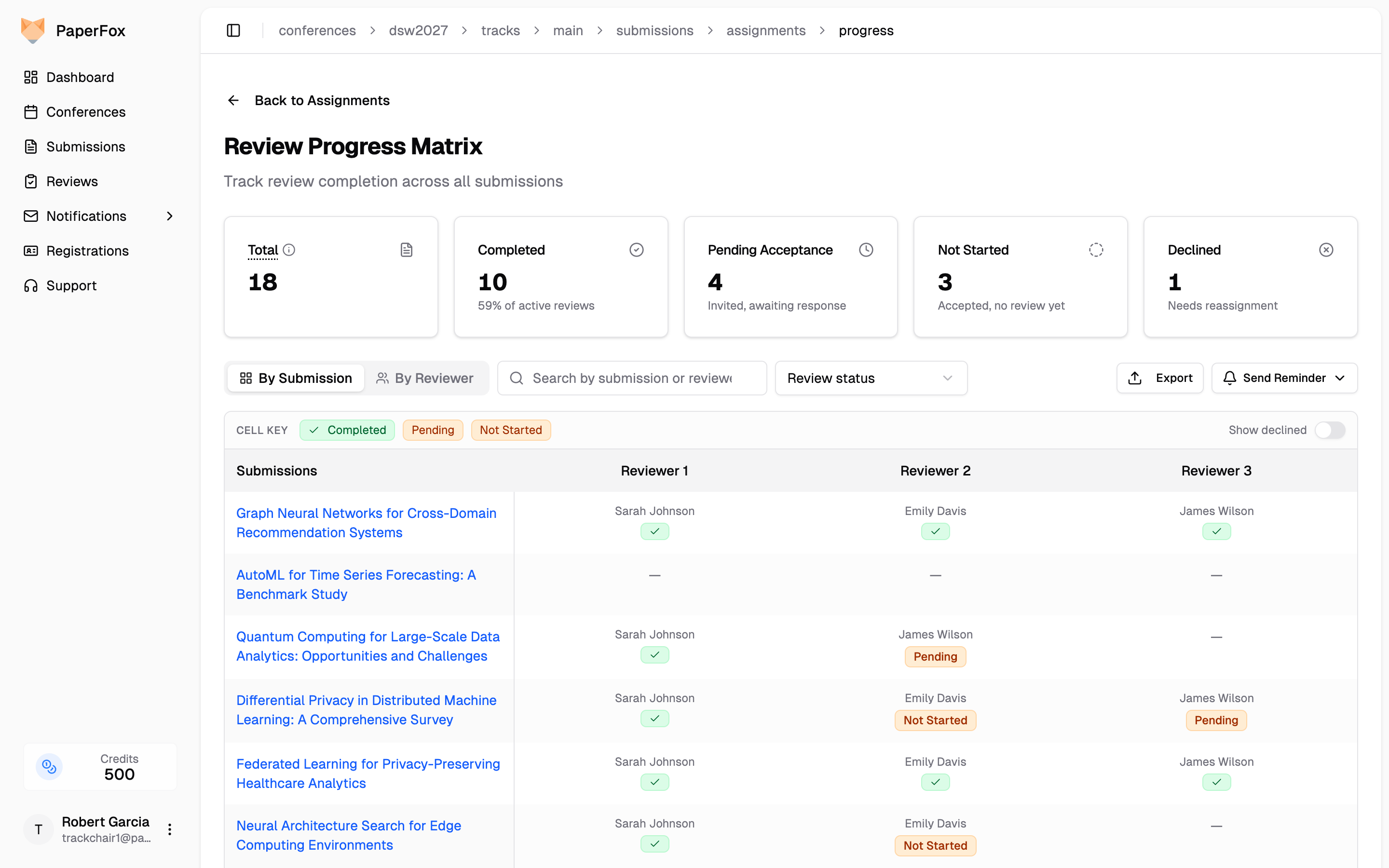Click the Declined card cross icon

[x=1326, y=250]
